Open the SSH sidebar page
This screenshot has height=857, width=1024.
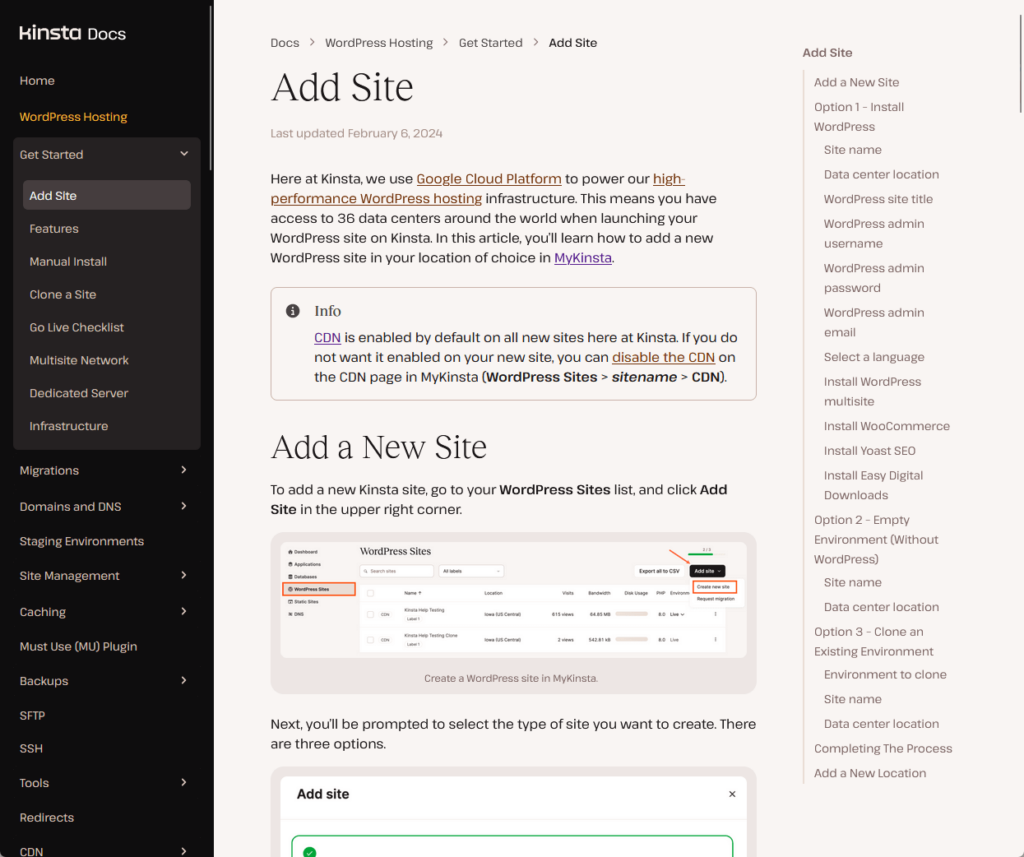click(x=31, y=749)
